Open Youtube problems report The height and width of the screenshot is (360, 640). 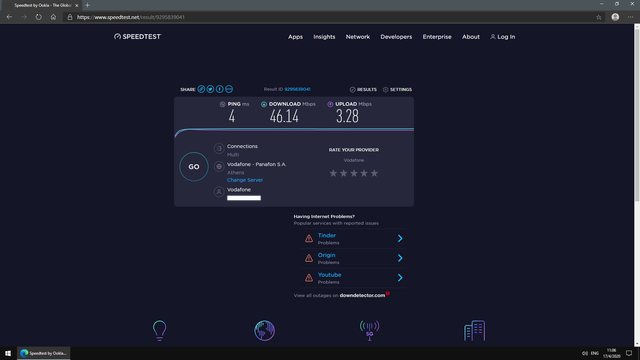[329, 275]
